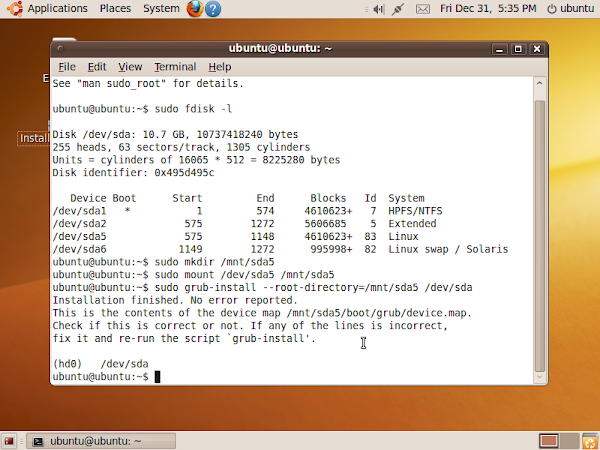Click 'HPFS/NTFS' in the System column
600x450 pixels.
[415, 211]
